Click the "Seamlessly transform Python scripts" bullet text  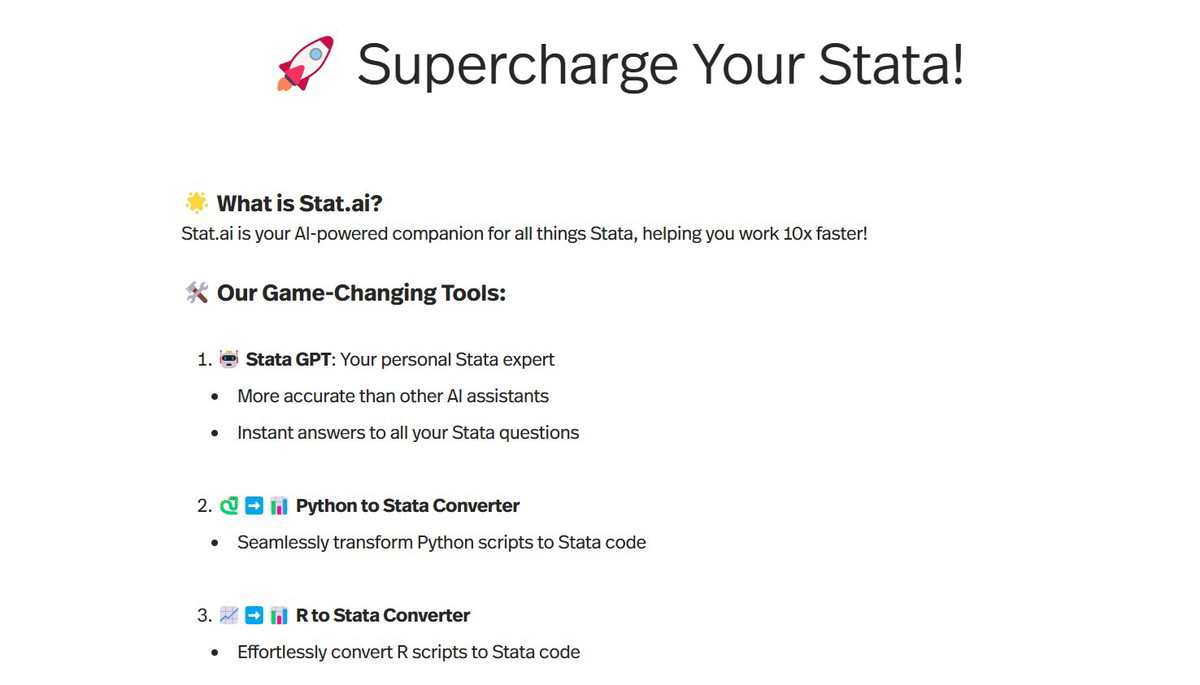pyautogui.click(x=441, y=542)
